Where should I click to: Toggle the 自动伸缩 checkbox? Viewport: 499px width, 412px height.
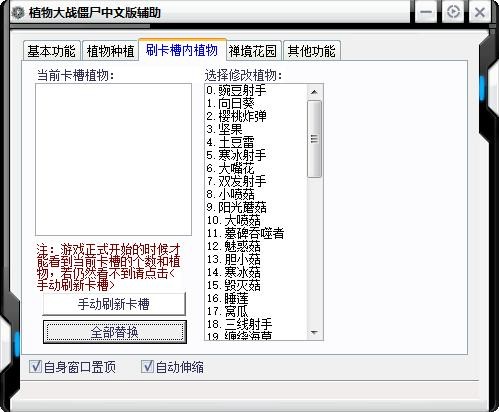172,367
